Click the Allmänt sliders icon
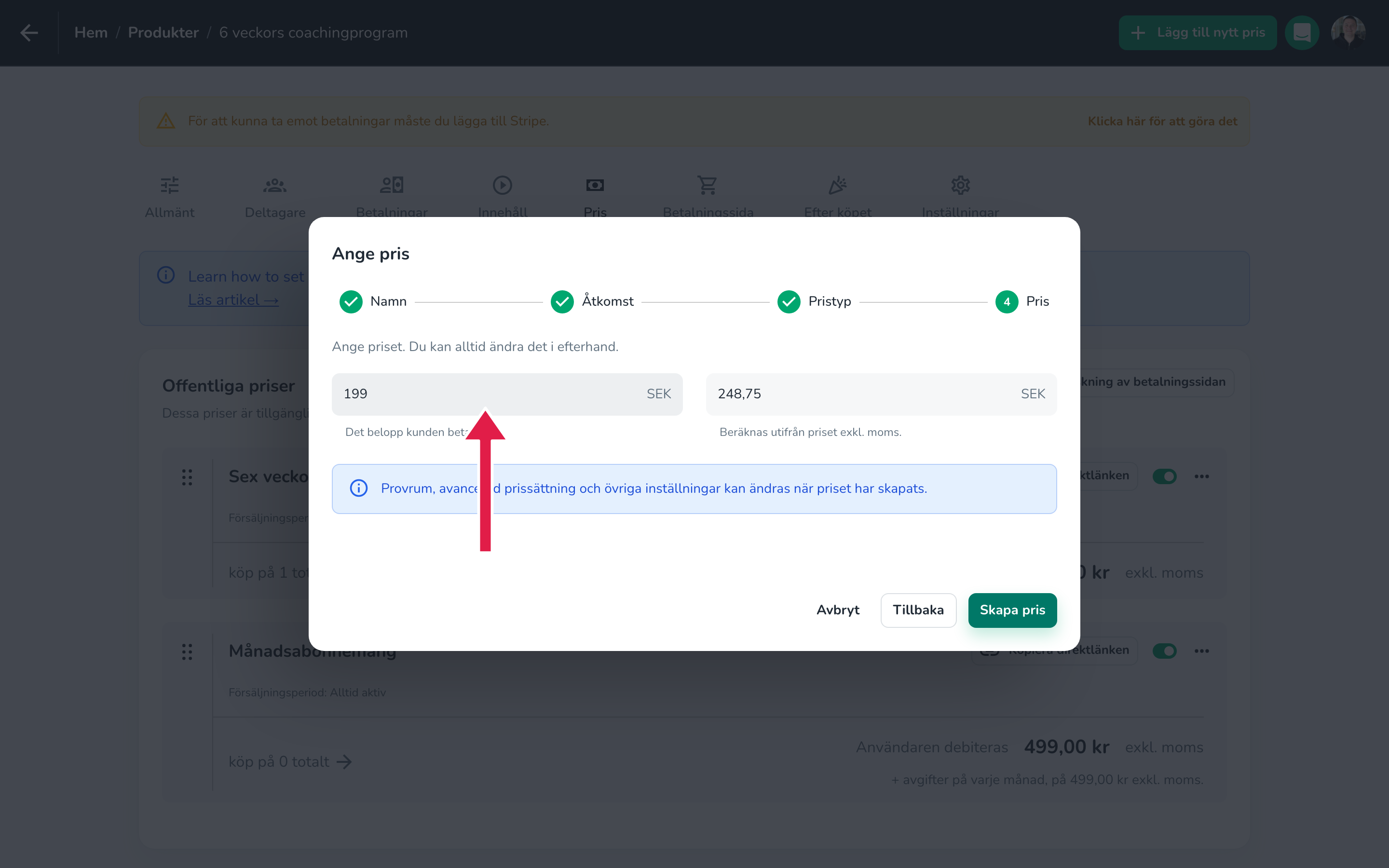1389x868 pixels. coord(169,185)
